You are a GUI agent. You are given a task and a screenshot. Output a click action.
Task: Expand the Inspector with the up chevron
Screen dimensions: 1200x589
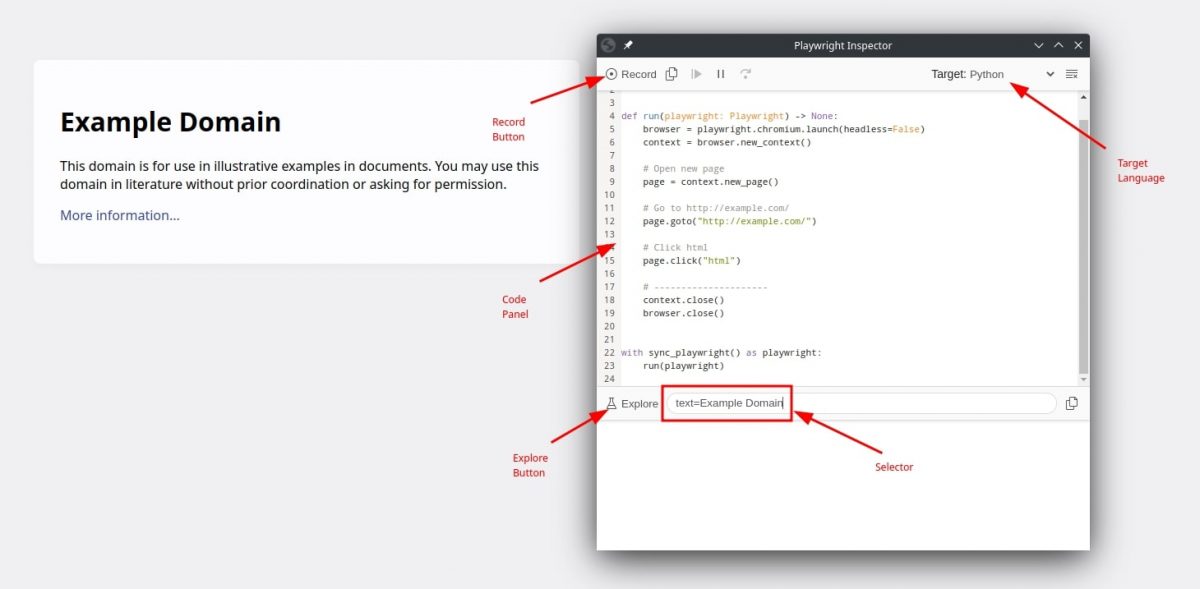pyautogui.click(x=1058, y=45)
